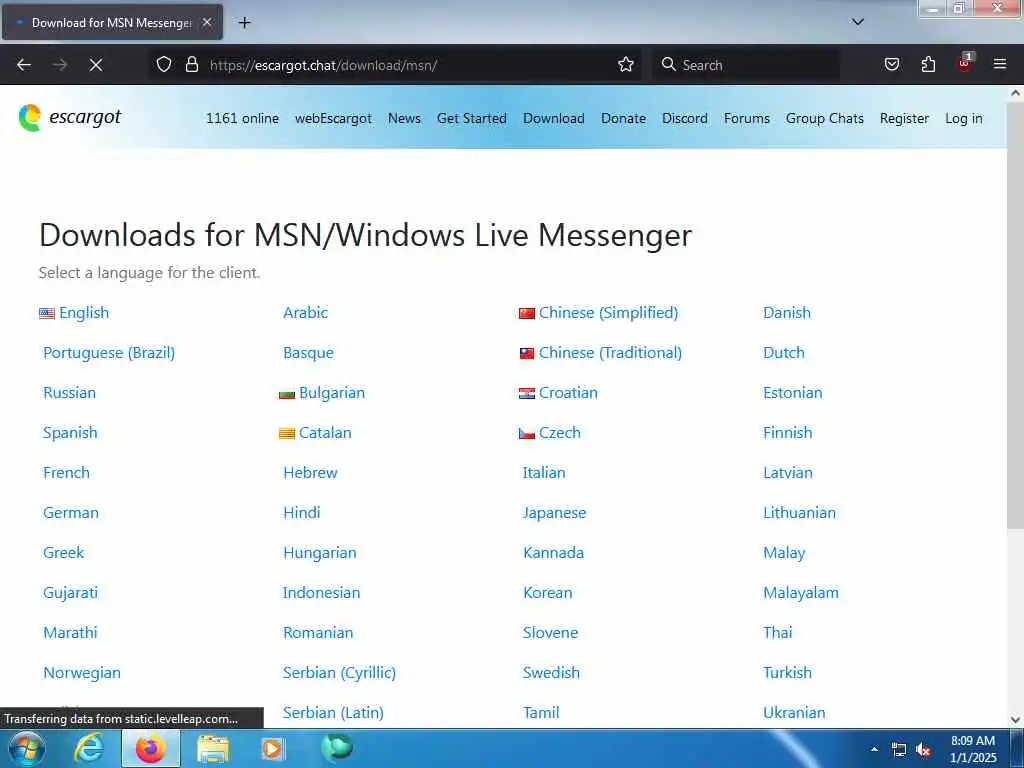Choose Chinese (Simplified) language

click(x=608, y=313)
